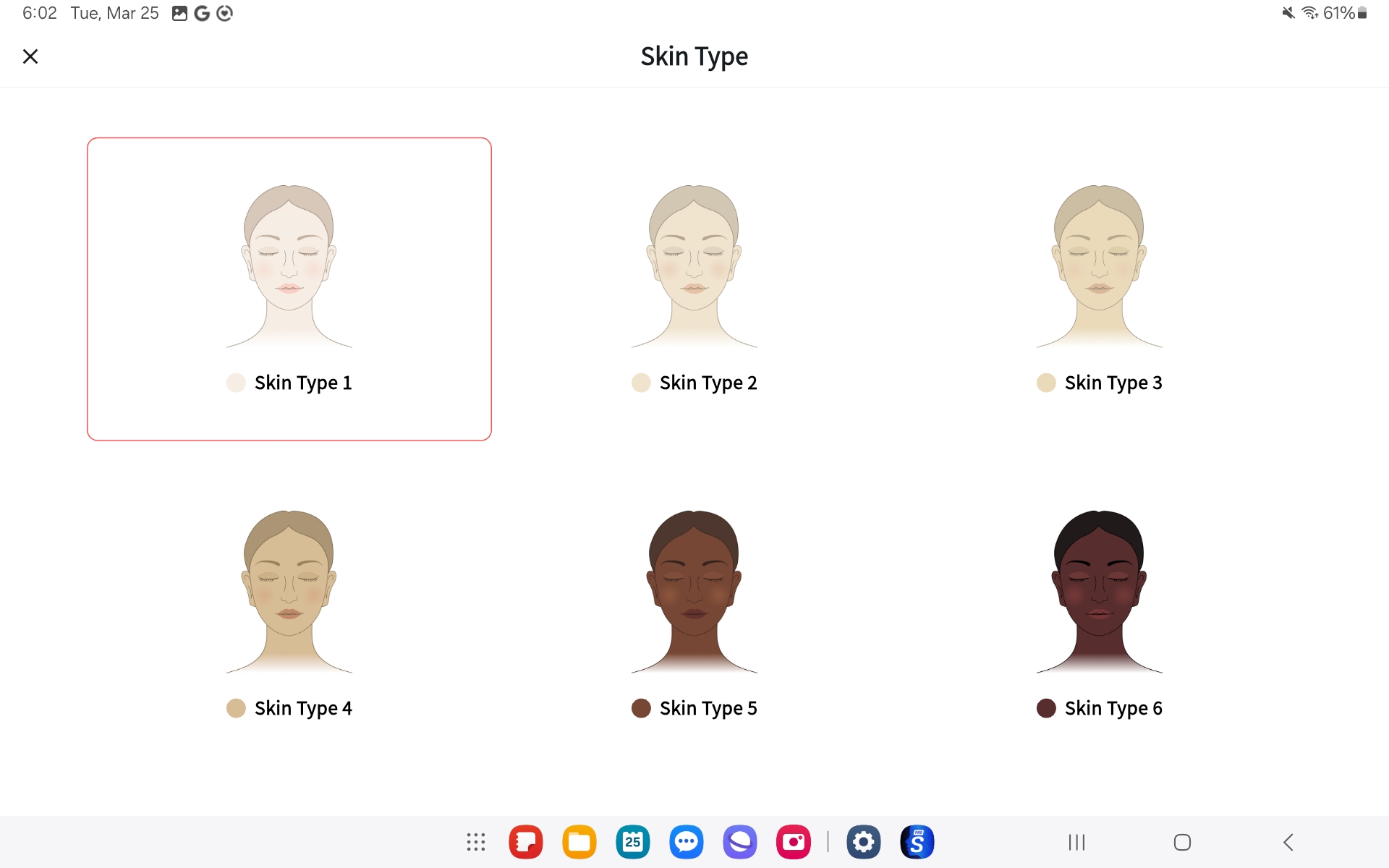The height and width of the screenshot is (868, 1389).
Task: Tap the Recents navigation button
Action: pyautogui.click(x=1077, y=842)
